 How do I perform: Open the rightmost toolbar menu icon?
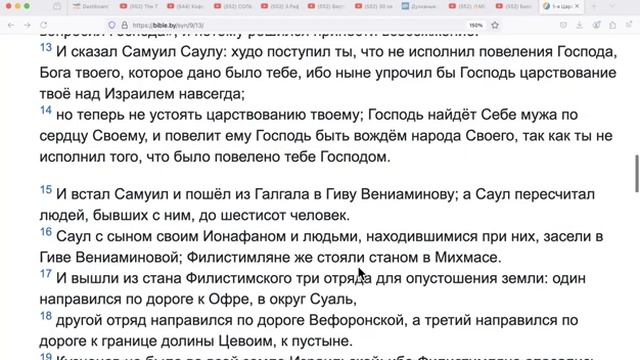[629, 25]
